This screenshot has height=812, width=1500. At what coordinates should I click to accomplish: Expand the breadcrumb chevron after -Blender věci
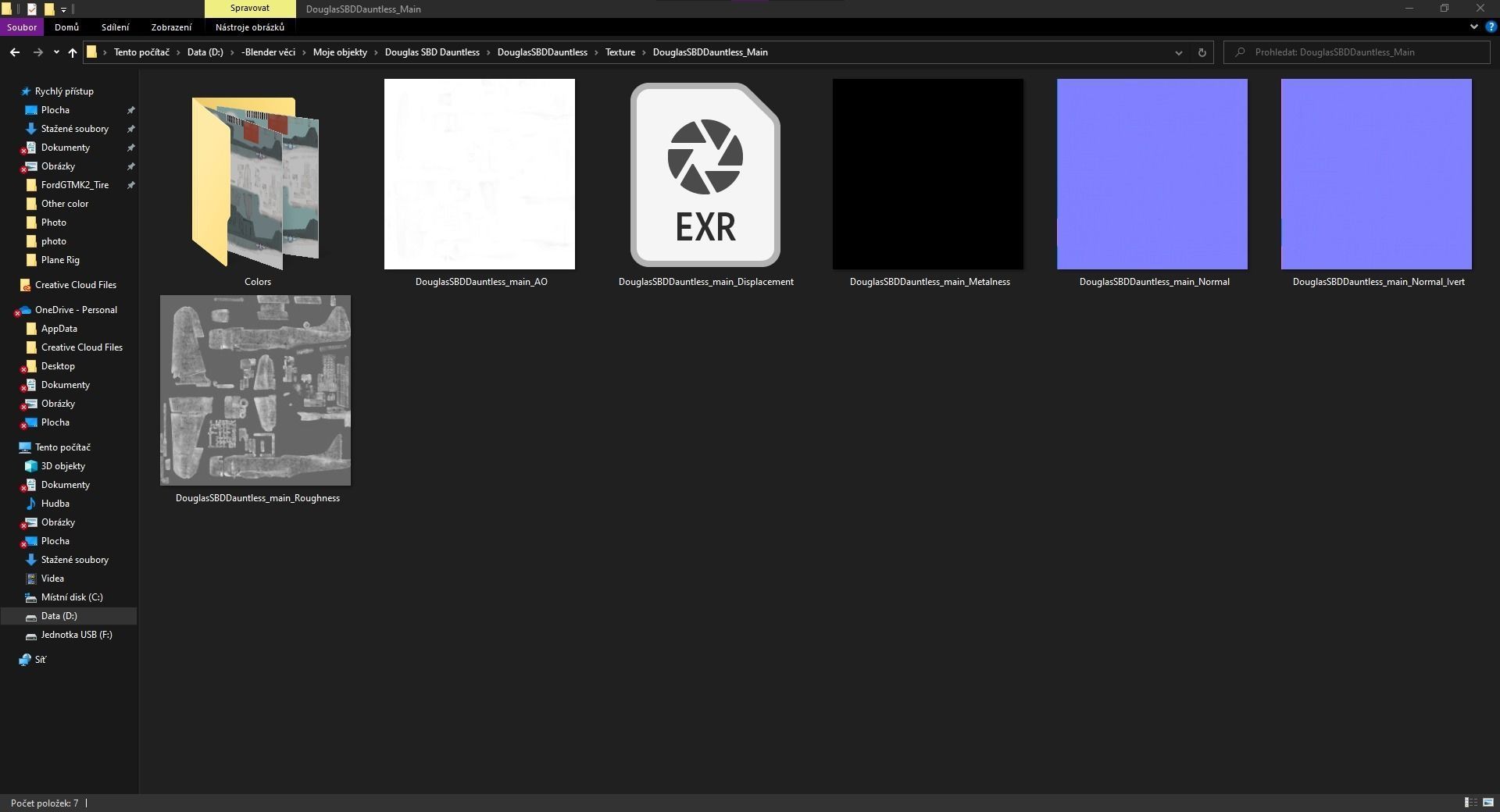304,52
